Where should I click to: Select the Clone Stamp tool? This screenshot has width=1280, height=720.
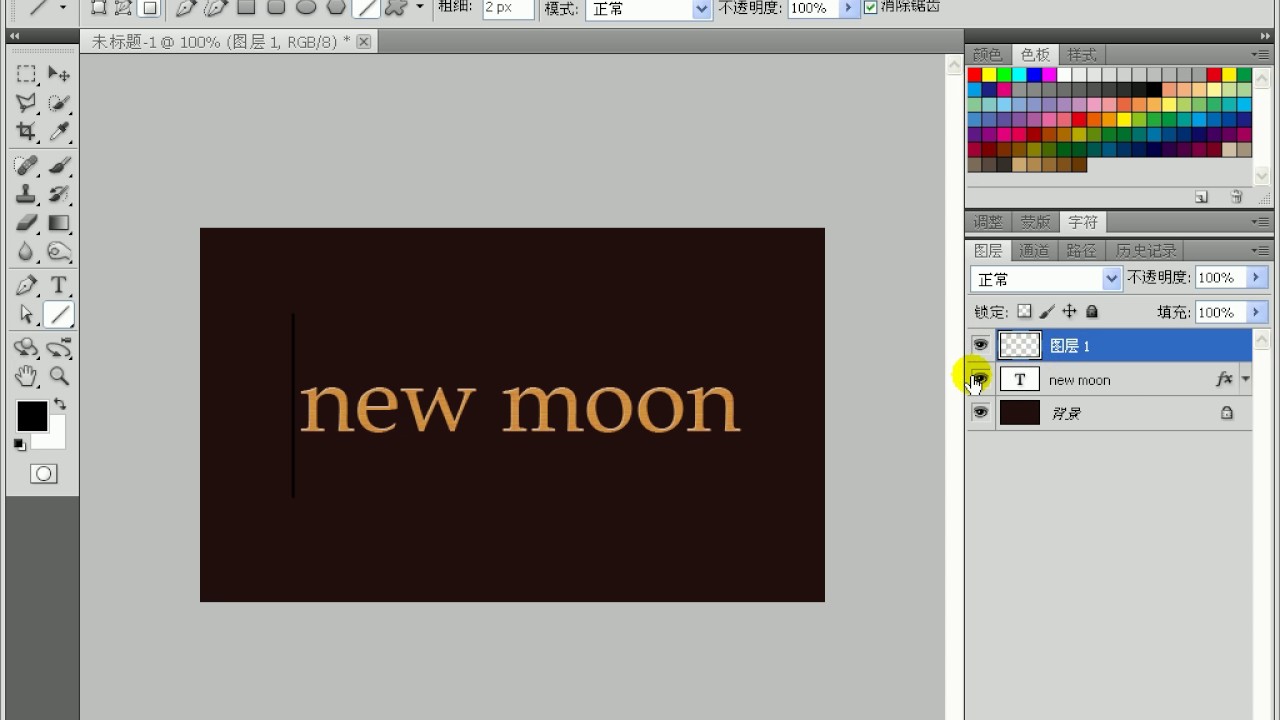pyautogui.click(x=26, y=194)
